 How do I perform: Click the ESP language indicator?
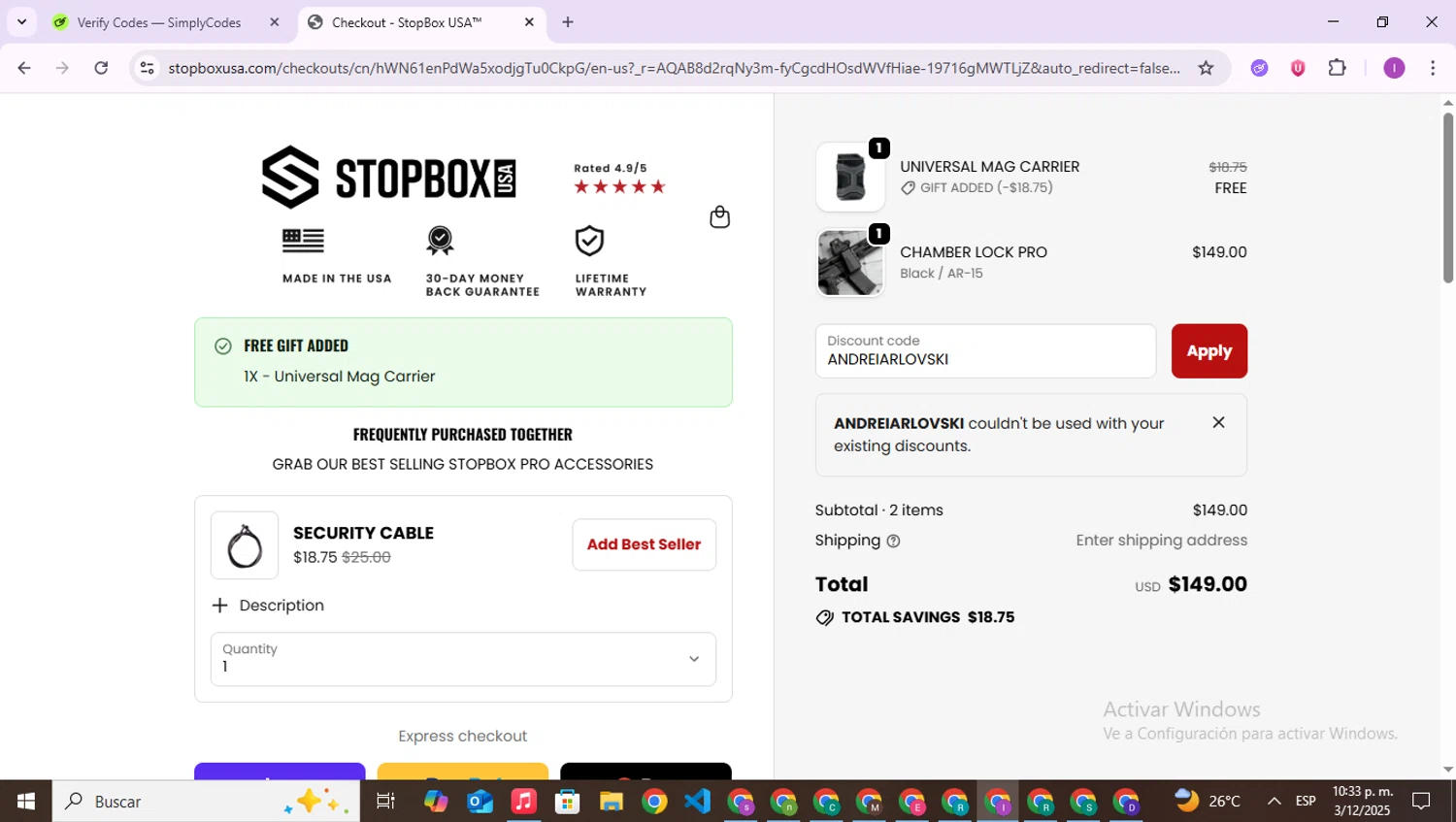coord(1306,802)
